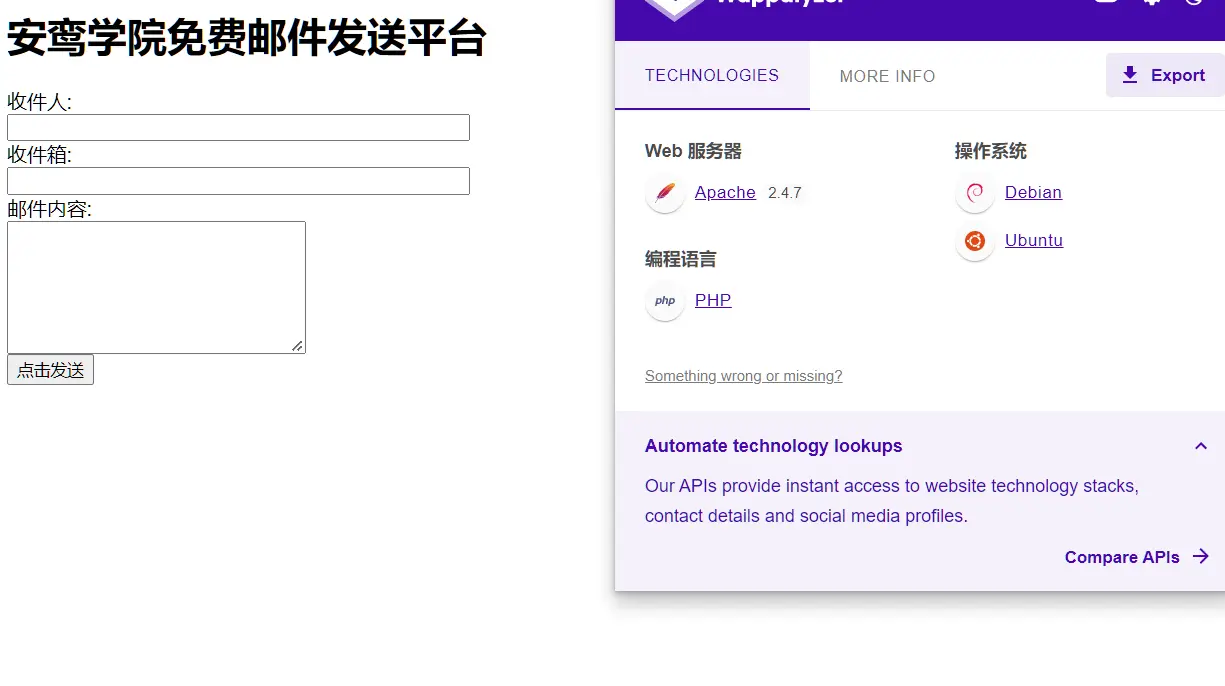
Task: Click the arrow icon beside Compare APIs
Action: (x=1201, y=557)
